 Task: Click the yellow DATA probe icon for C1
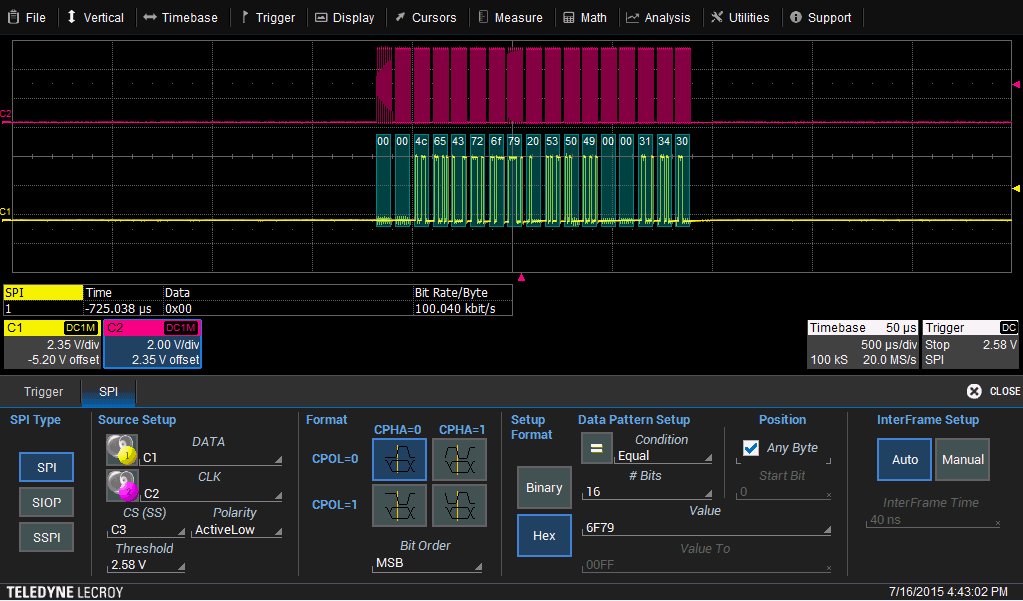(120, 448)
